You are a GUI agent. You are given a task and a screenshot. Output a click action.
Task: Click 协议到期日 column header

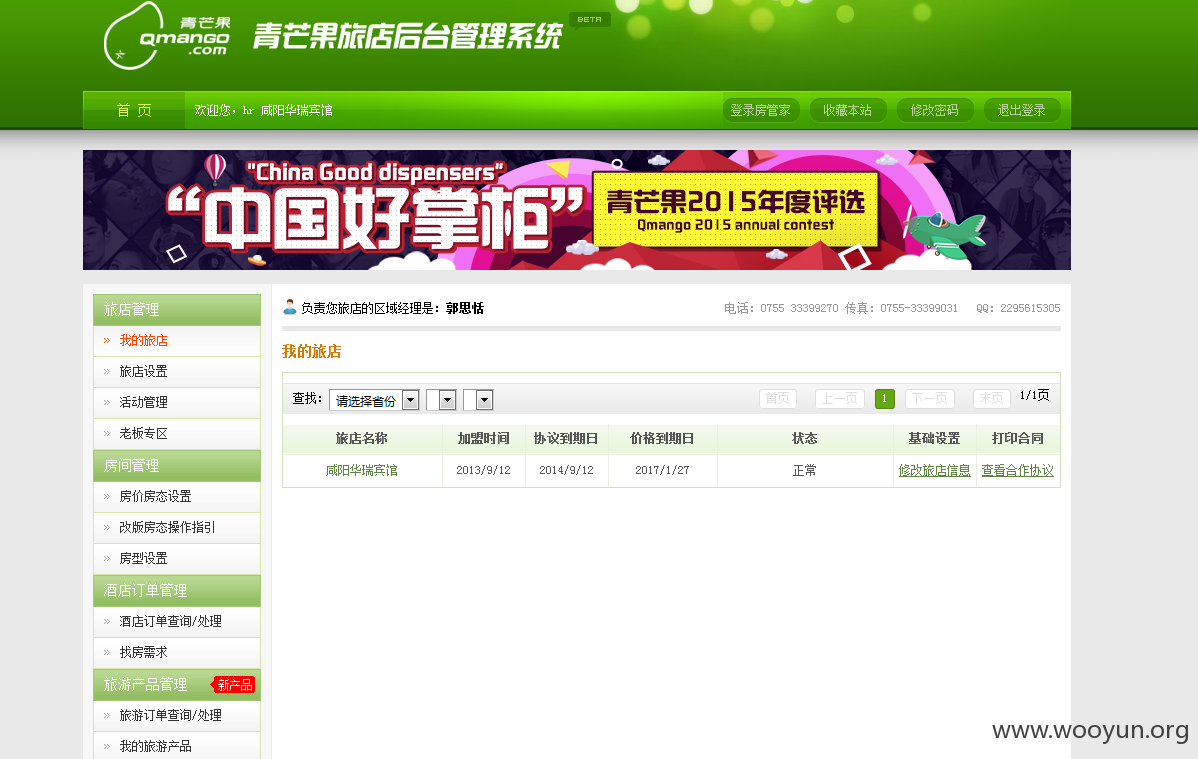[566, 438]
